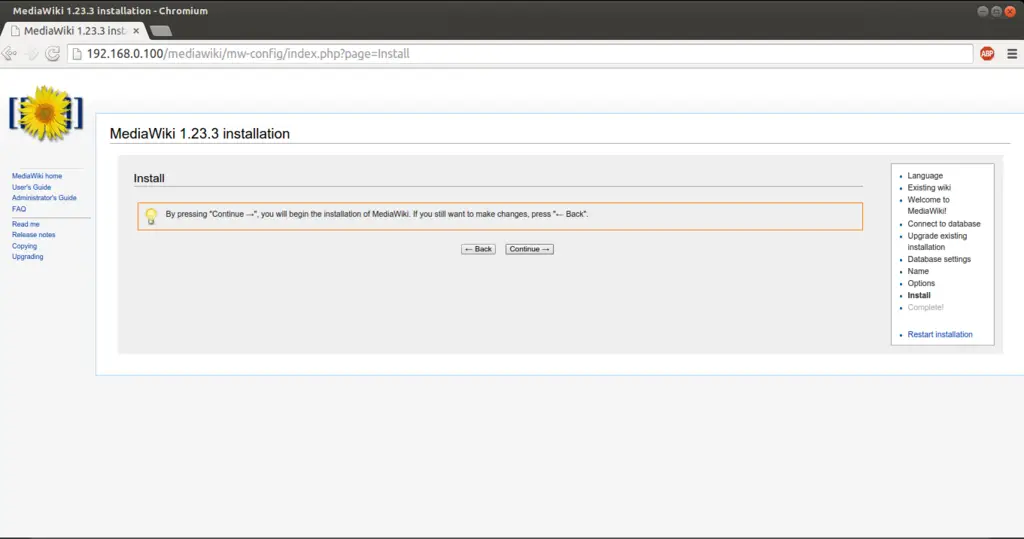Click the Continue instruction message text

tap(377, 214)
